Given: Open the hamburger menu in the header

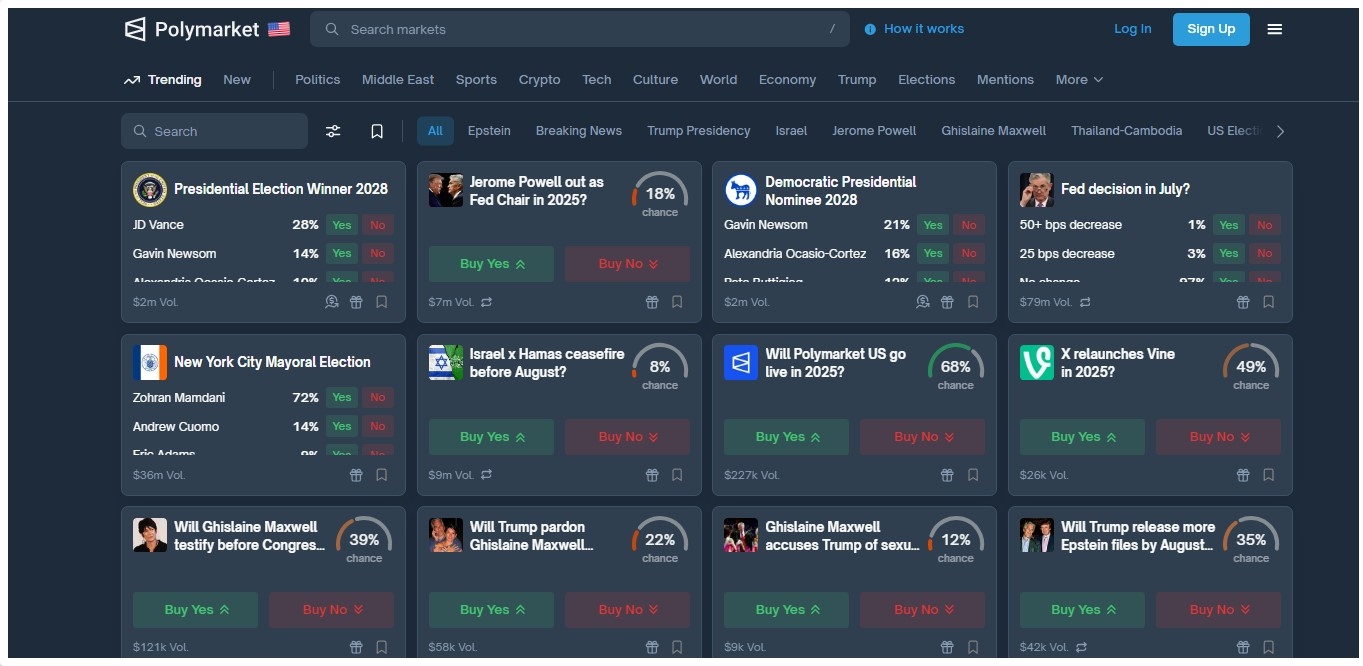Looking at the screenshot, I should (1274, 29).
